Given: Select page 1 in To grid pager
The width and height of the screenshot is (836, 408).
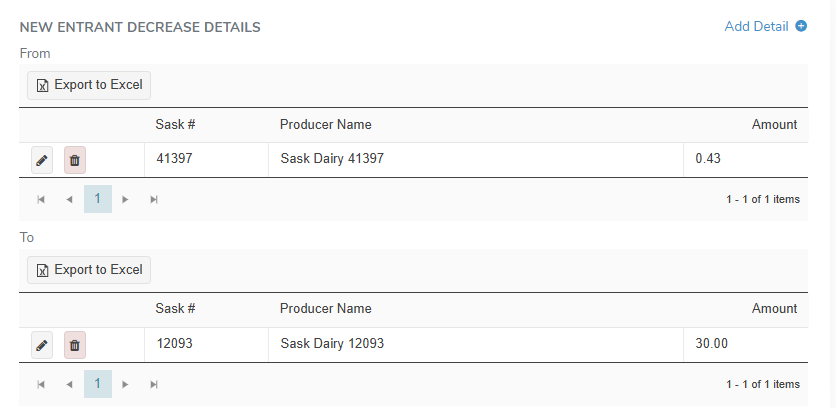Looking at the screenshot, I should coord(97,384).
